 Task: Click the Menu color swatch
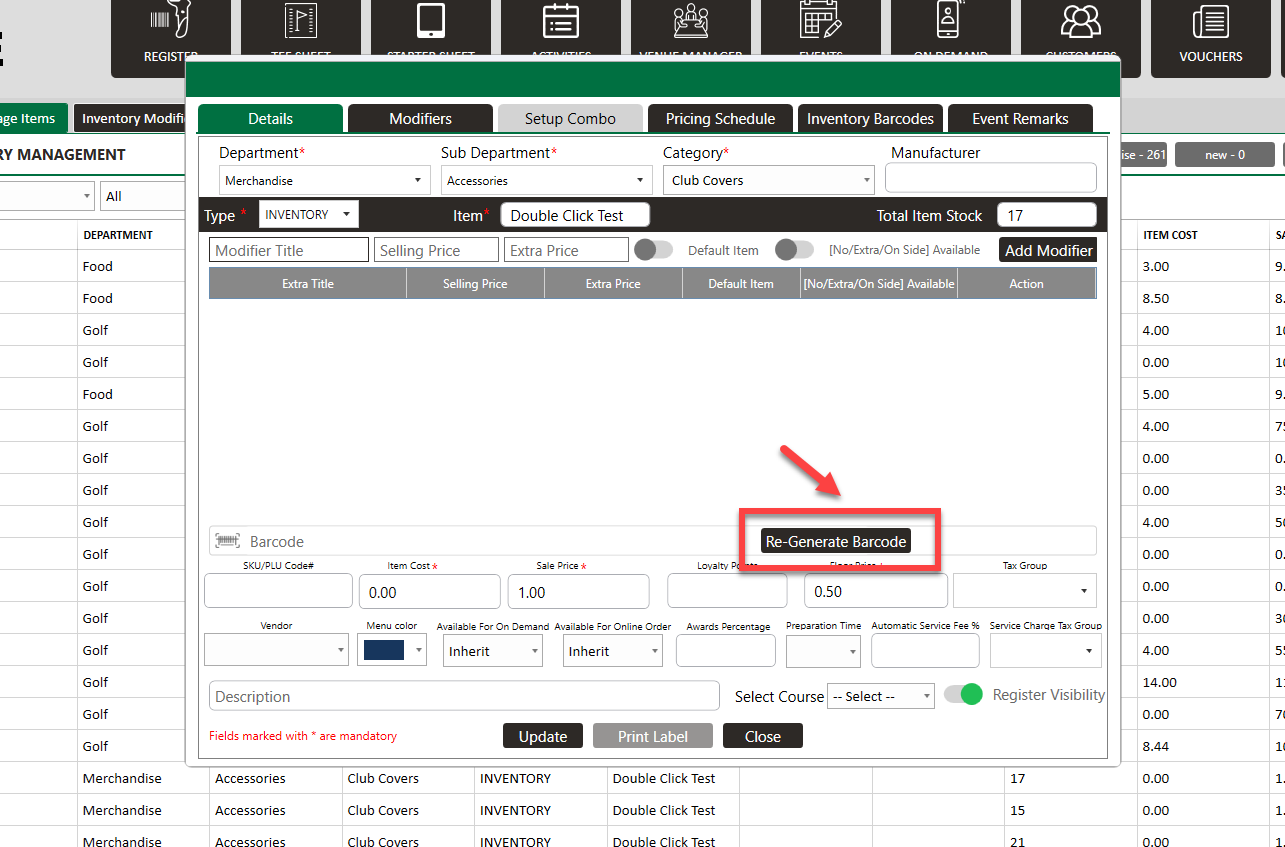(x=384, y=651)
